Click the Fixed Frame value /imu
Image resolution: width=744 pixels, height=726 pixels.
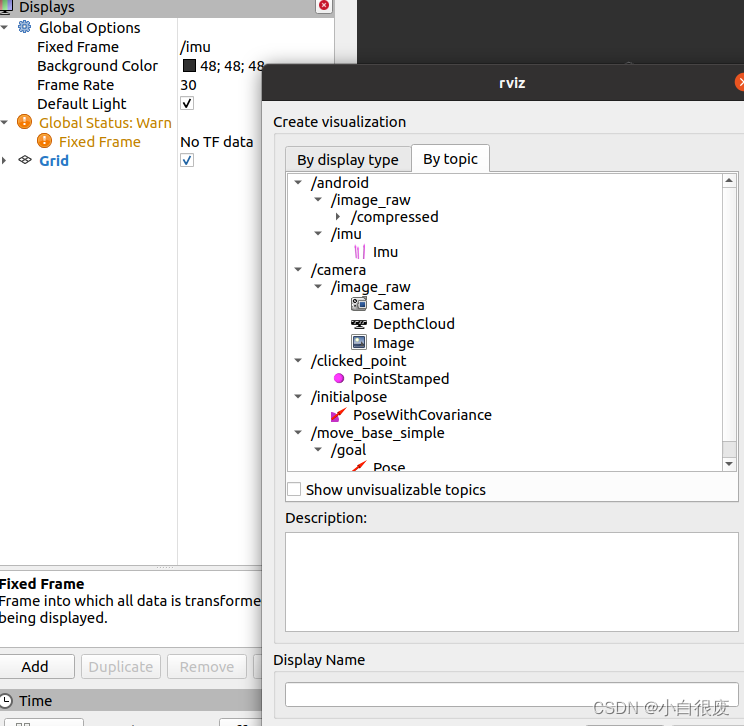click(195, 47)
